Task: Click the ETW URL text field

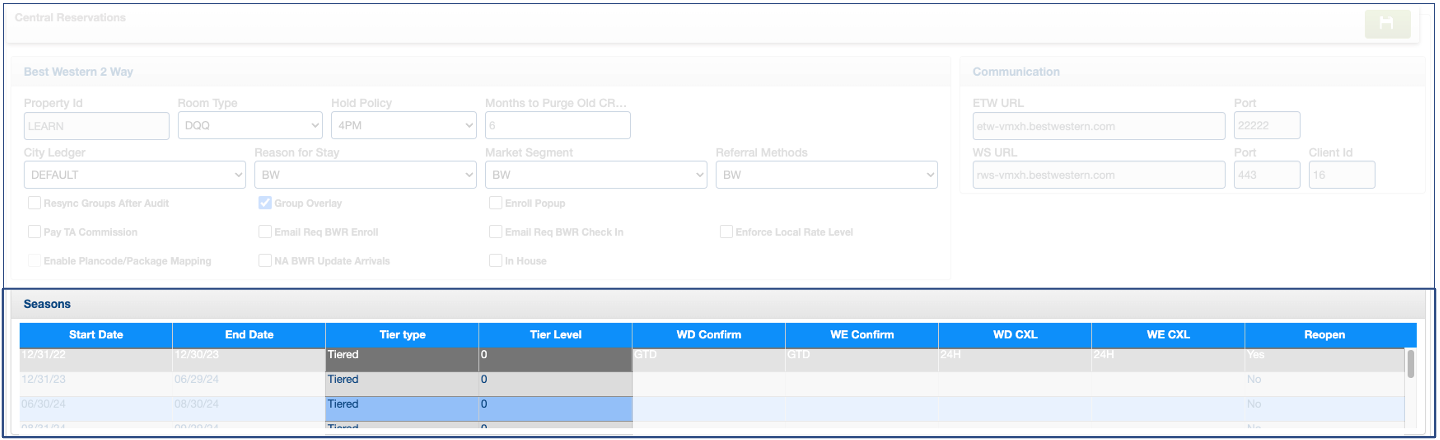Action: [x=1098, y=126]
